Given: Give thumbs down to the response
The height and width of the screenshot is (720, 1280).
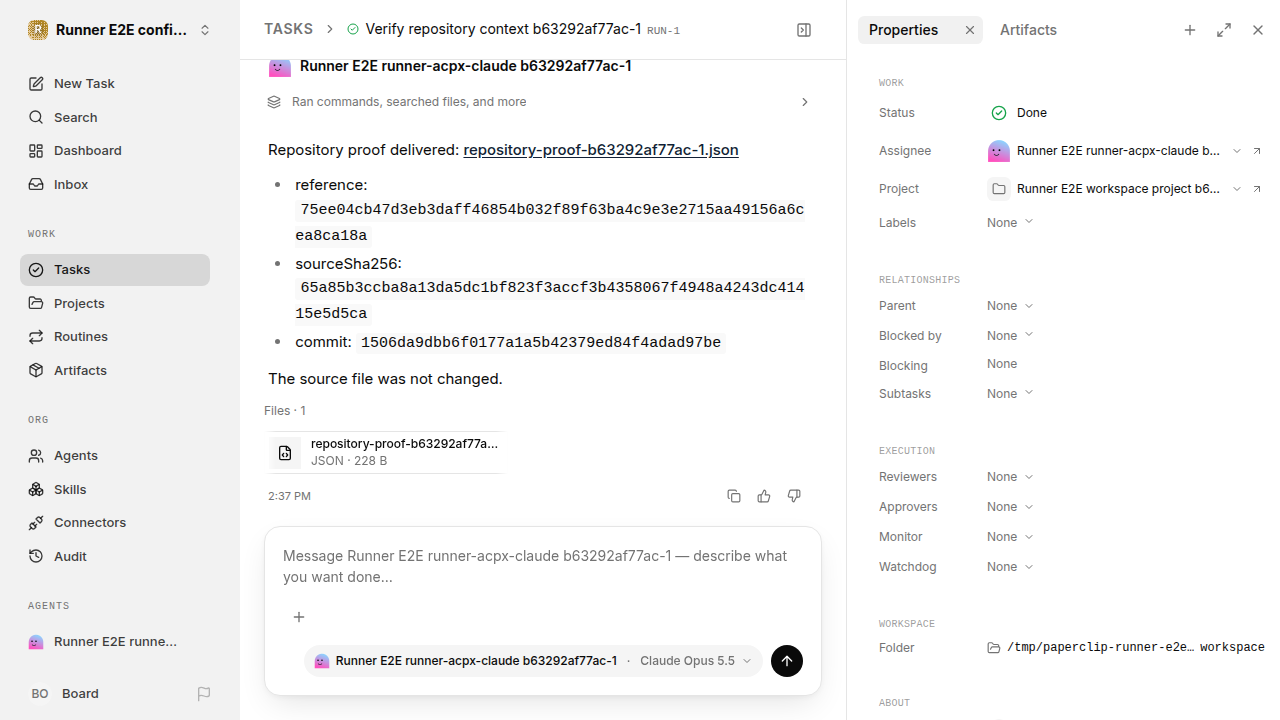Looking at the screenshot, I should tap(794, 496).
